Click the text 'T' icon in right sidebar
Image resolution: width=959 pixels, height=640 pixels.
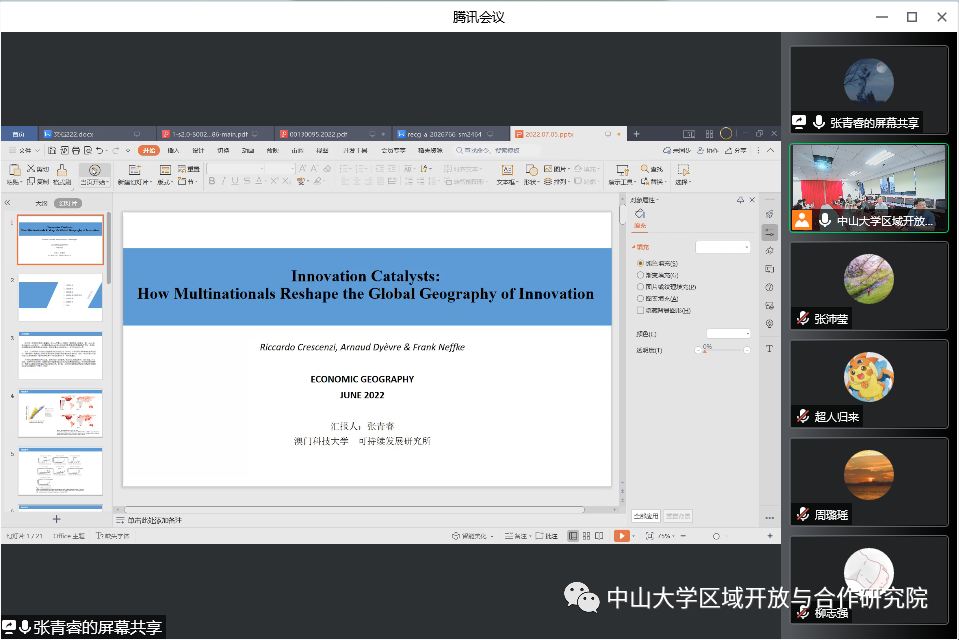pyautogui.click(x=769, y=349)
